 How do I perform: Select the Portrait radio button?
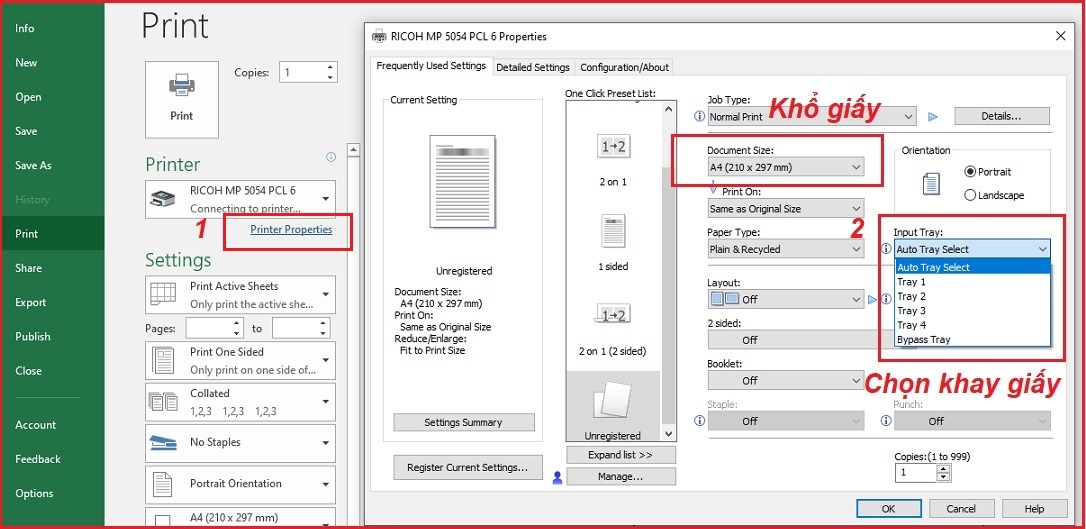(970, 172)
